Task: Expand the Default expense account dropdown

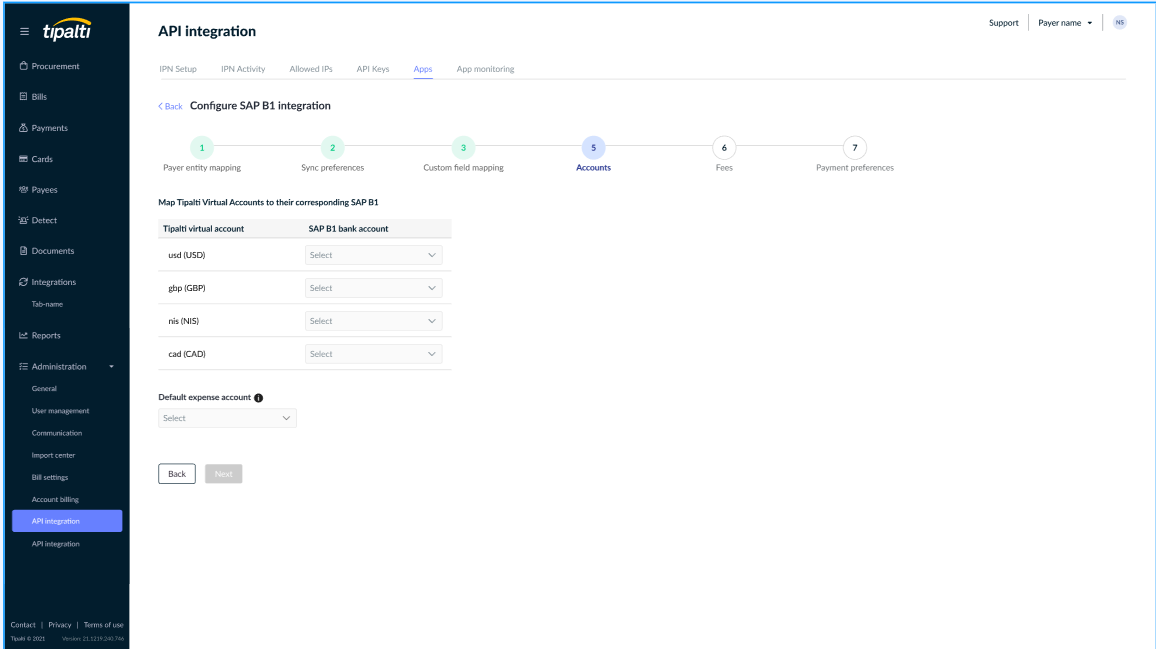Action: tap(227, 418)
